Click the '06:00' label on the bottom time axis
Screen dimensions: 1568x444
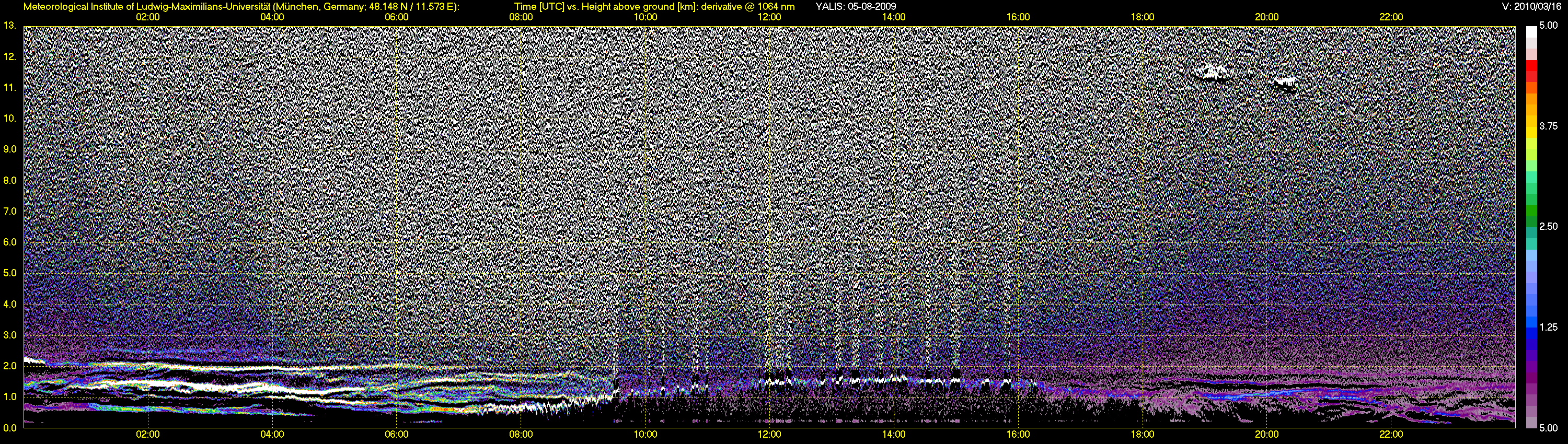[x=396, y=434]
